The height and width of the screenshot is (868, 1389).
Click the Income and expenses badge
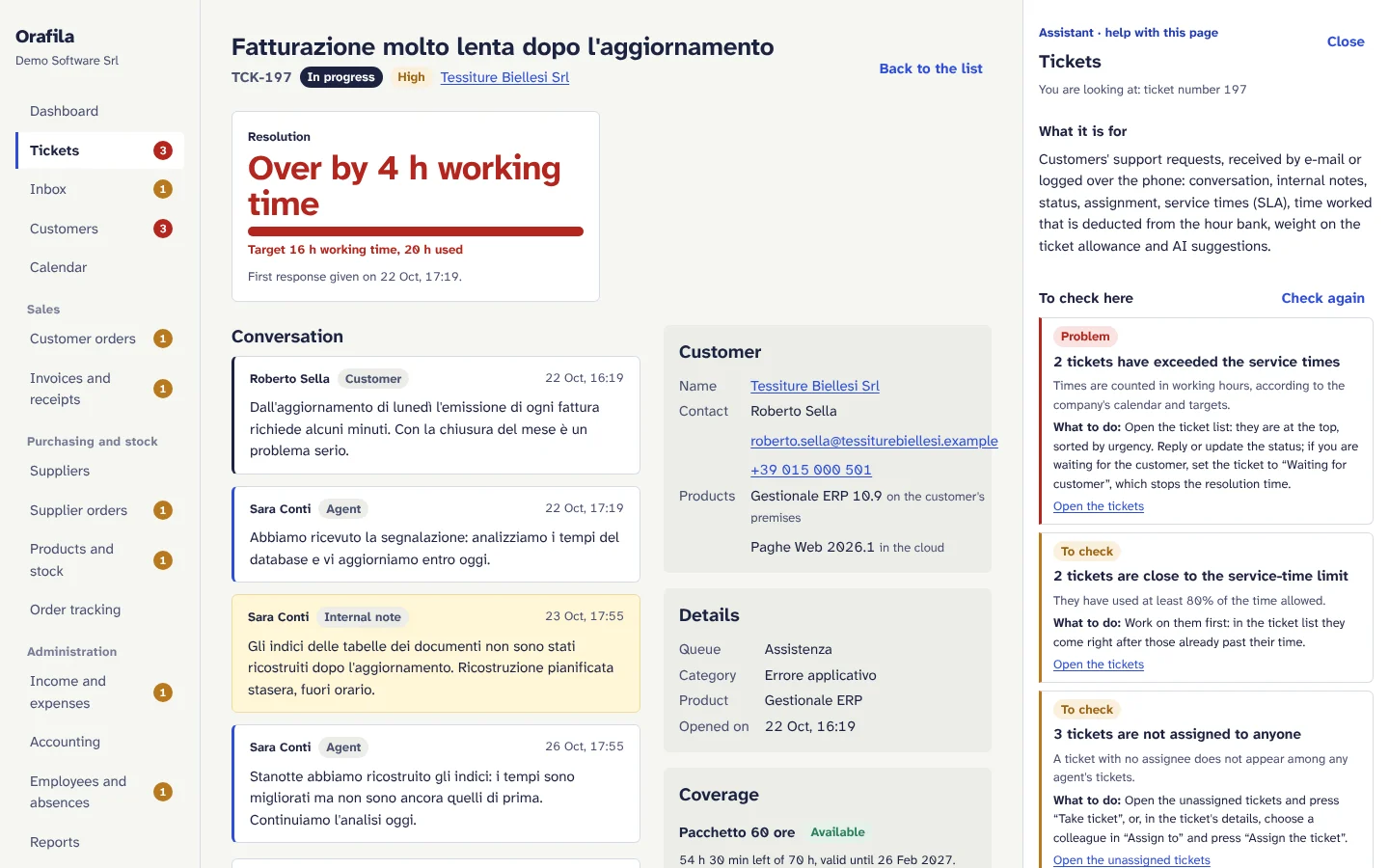[x=163, y=692]
